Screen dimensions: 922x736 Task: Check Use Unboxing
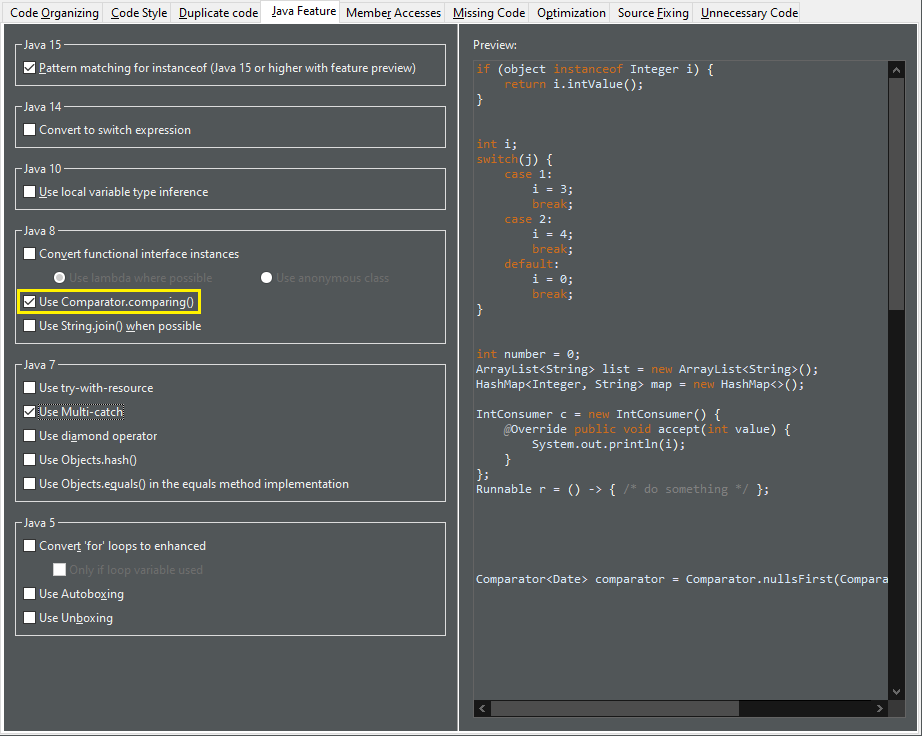tap(29, 618)
